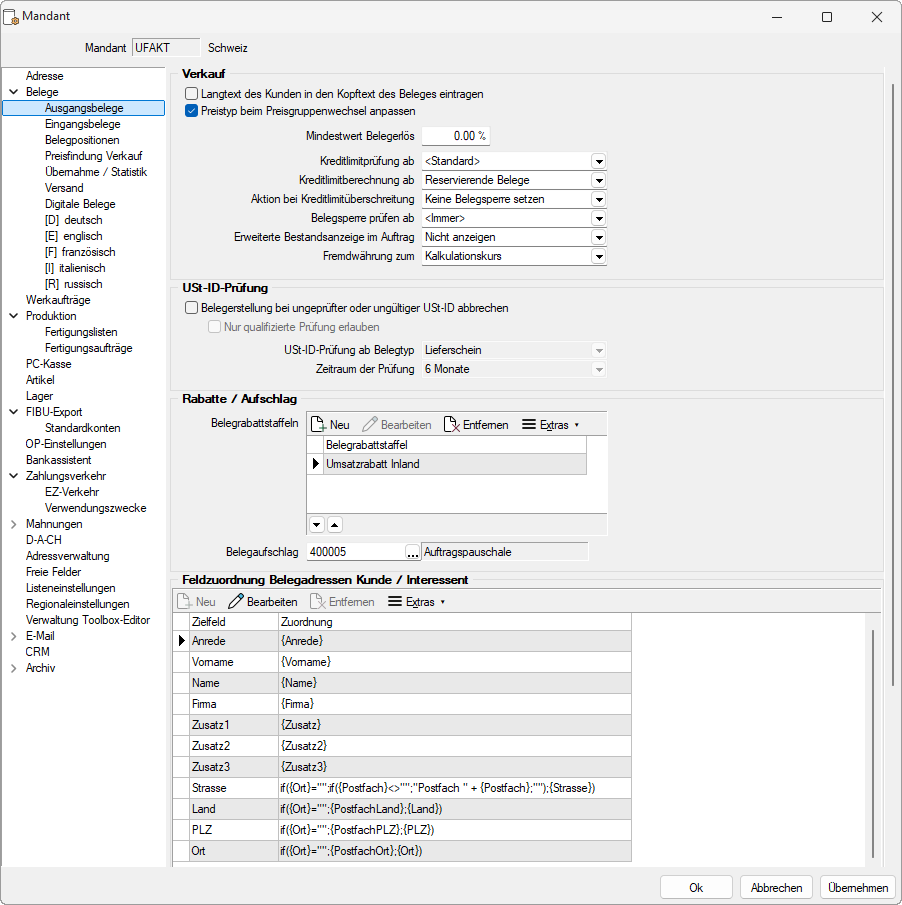The height and width of the screenshot is (905, 902).
Task: Move Belegrabattstaffel row up with arrow
Action: tap(334, 524)
